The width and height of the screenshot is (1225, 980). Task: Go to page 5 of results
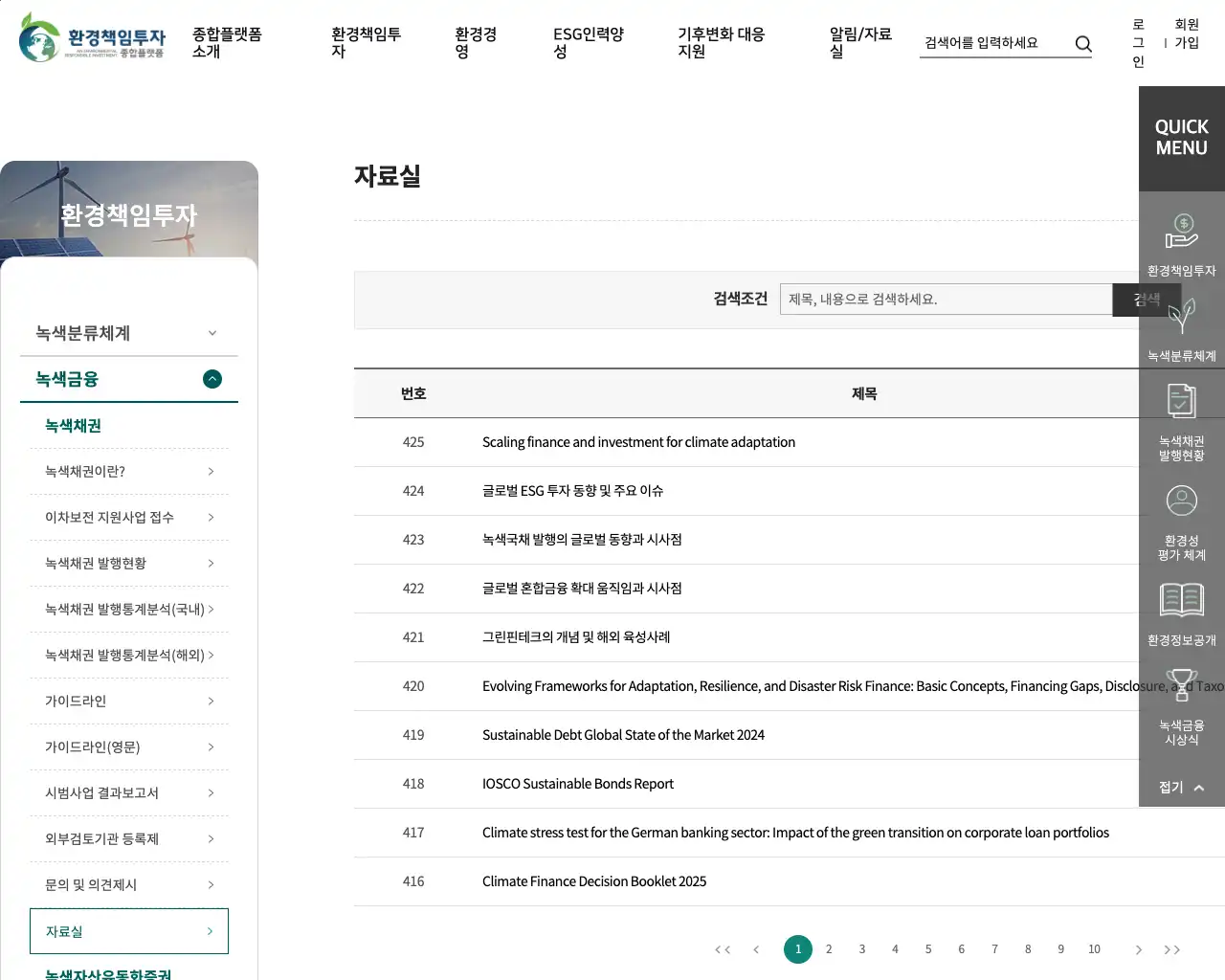pyautogui.click(x=928, y=949)
